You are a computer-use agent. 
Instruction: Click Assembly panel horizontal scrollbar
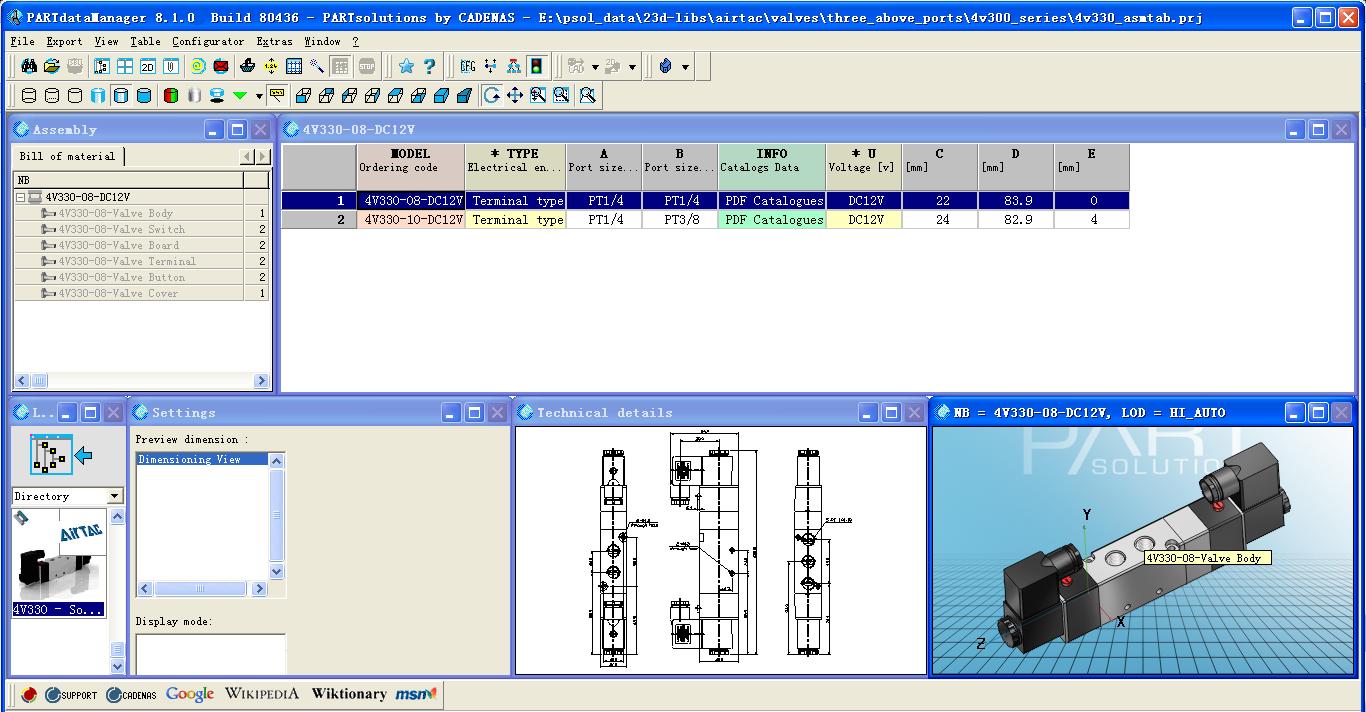click(141, 381)
